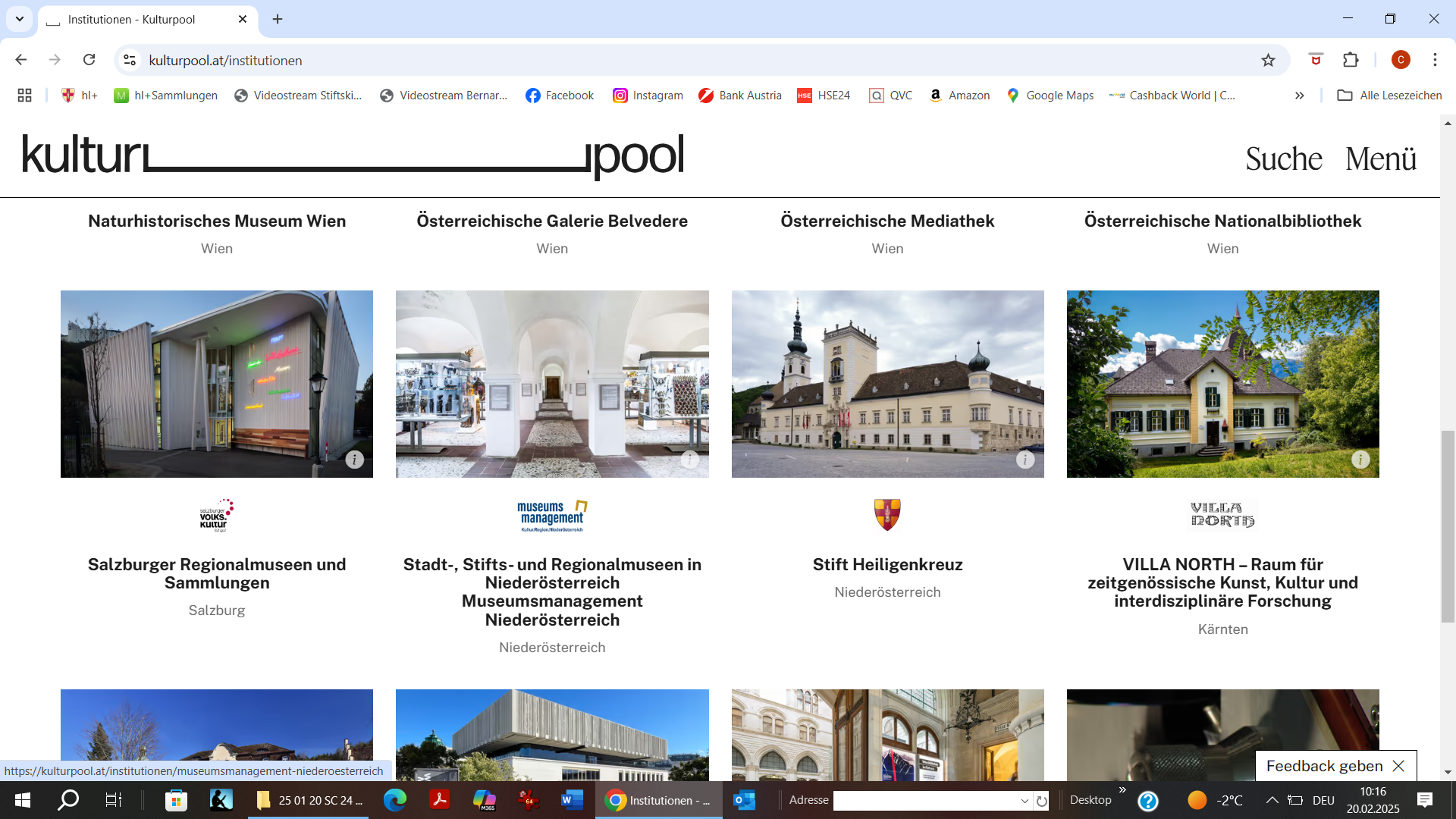Click info icon on Salzburger Regionalmuseen image
This screenshot has width=1456, height=819.
pos(354,460)
